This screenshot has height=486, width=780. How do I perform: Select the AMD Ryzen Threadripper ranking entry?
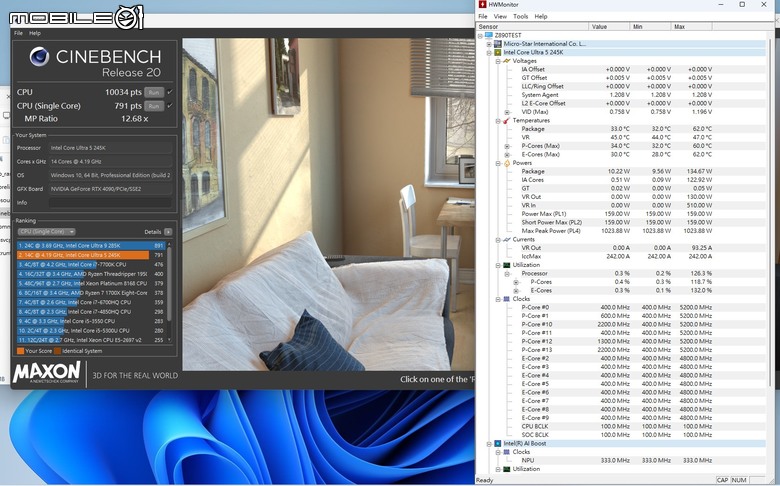[x=91, y=274]
